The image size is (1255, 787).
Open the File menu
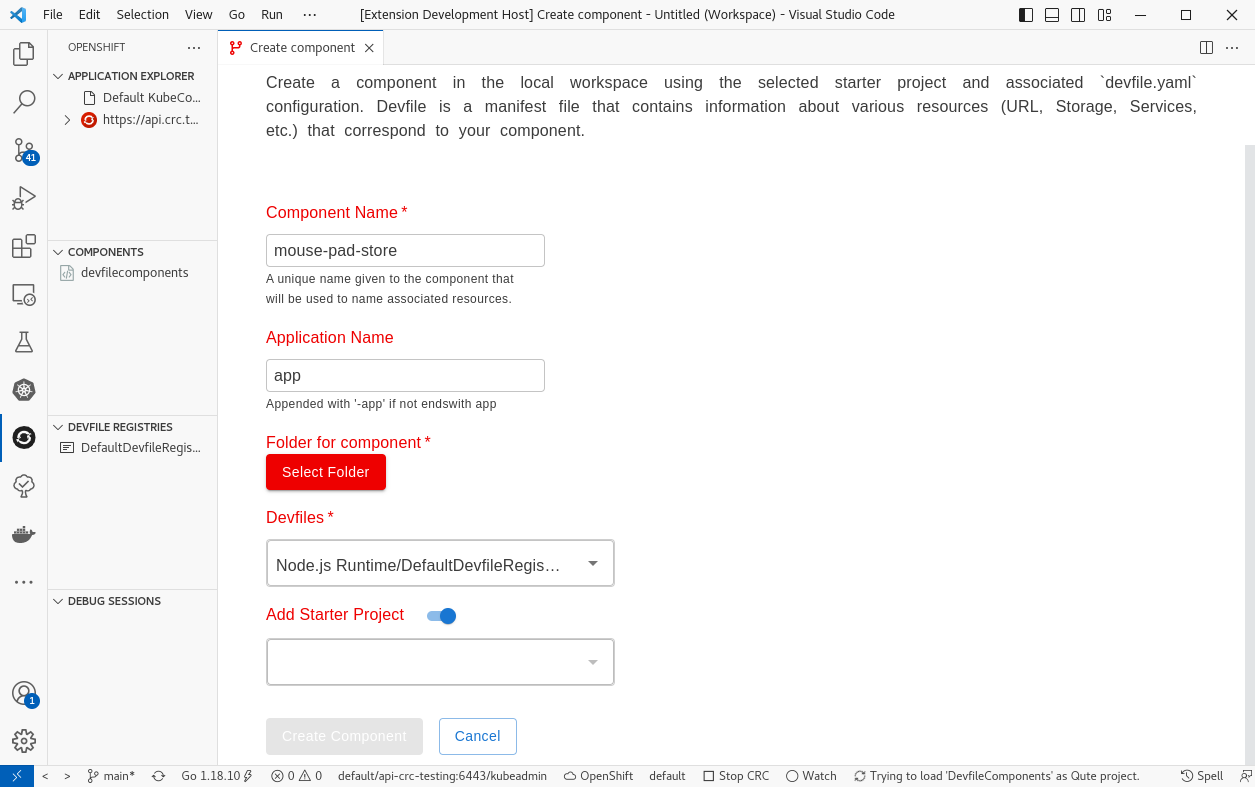tap(53, 15)
